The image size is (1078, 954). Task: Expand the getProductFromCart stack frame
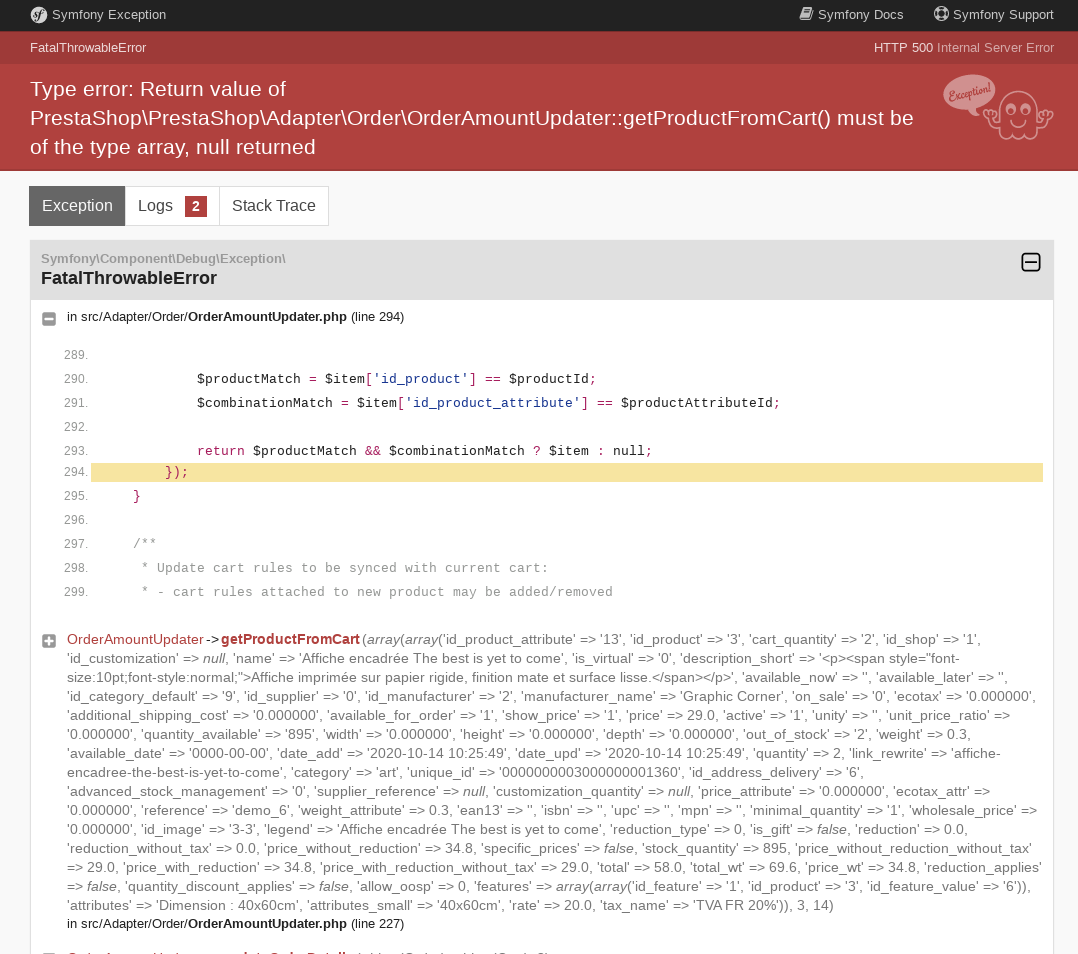coord(49,641)
